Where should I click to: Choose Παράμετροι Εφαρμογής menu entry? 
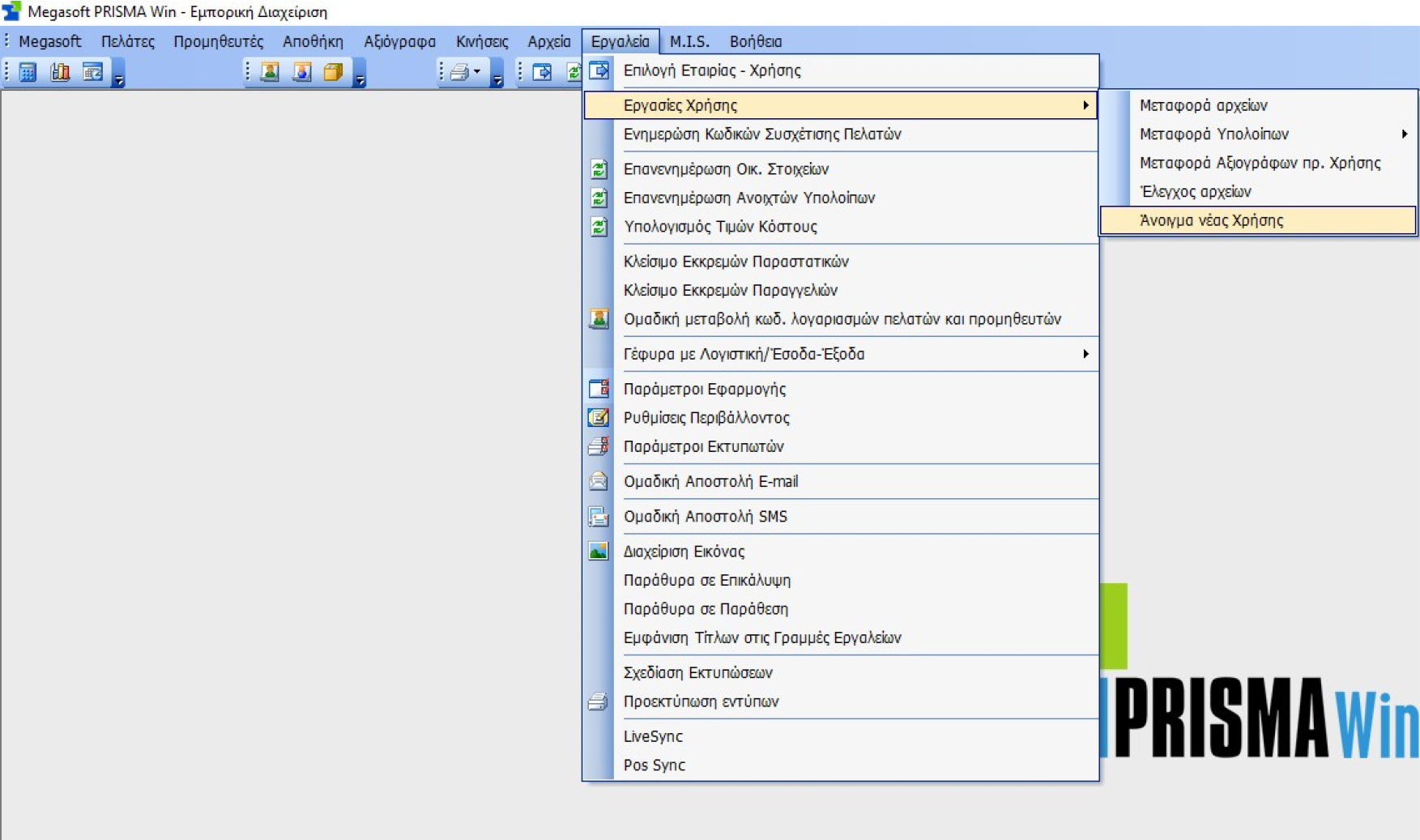(704, 389)
